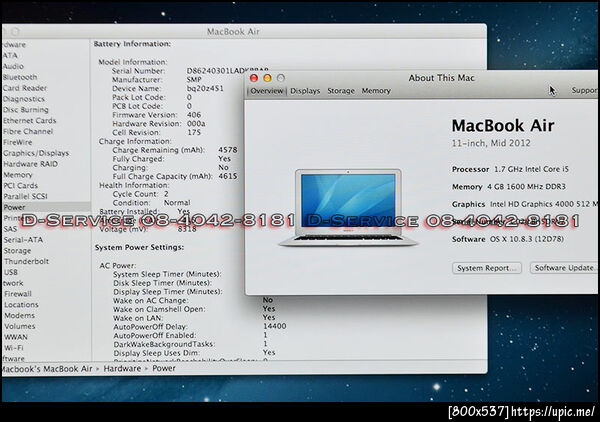The width and height of the screenshot is (600, 422).
Task: Click the Processor 1.7 GHz Intel Core i5 text
Action: (510, 169)
